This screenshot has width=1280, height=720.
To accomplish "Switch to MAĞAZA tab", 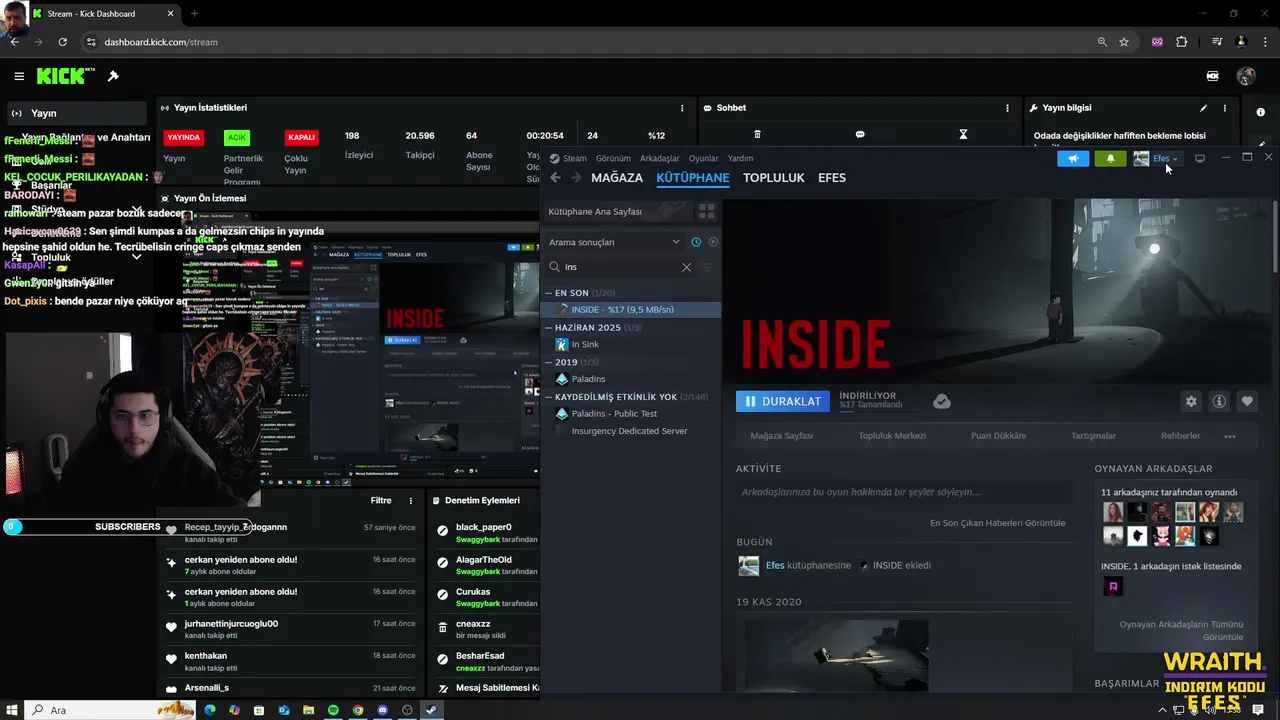I will pyautogui.click(x=617, y=178).
